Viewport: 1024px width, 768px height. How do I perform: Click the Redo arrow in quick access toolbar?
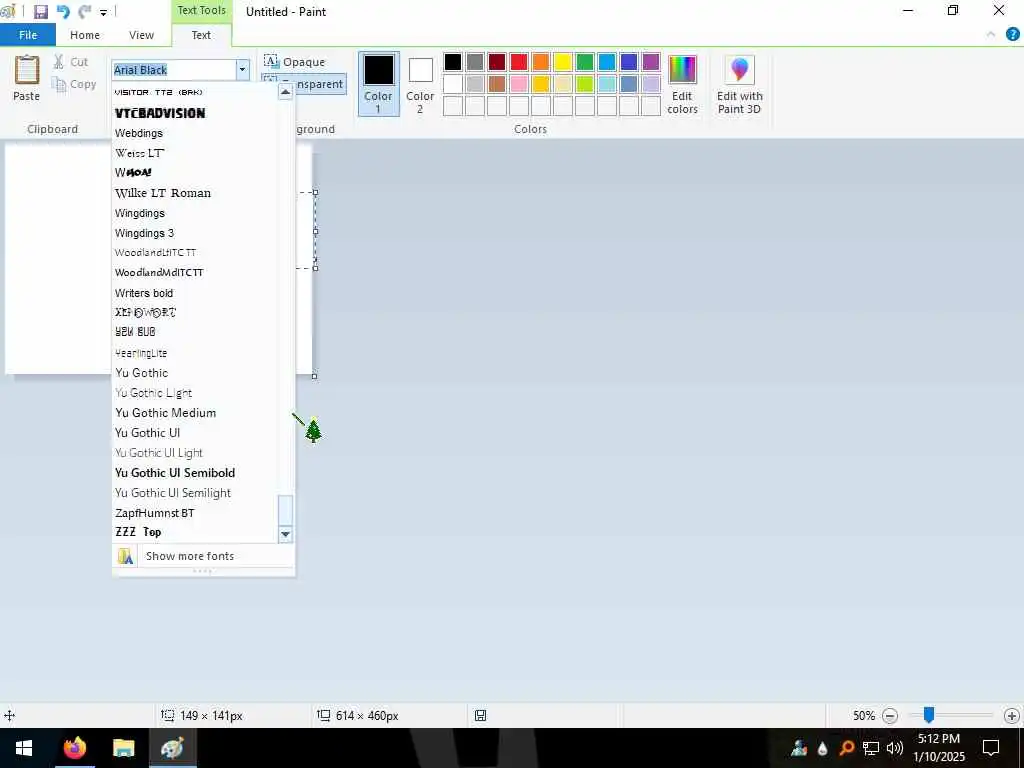(x=84, y=11)
